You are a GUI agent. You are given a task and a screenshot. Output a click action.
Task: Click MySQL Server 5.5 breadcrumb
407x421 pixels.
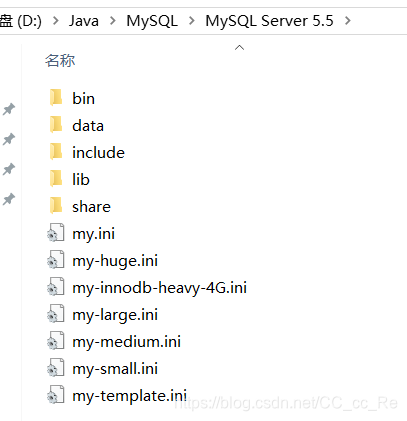269,21
